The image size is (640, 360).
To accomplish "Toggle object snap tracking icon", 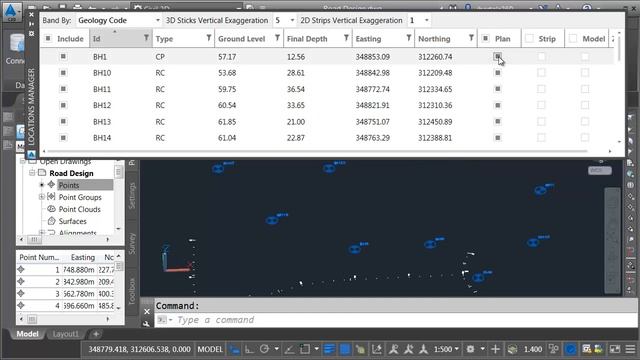I will click(289, 349).
